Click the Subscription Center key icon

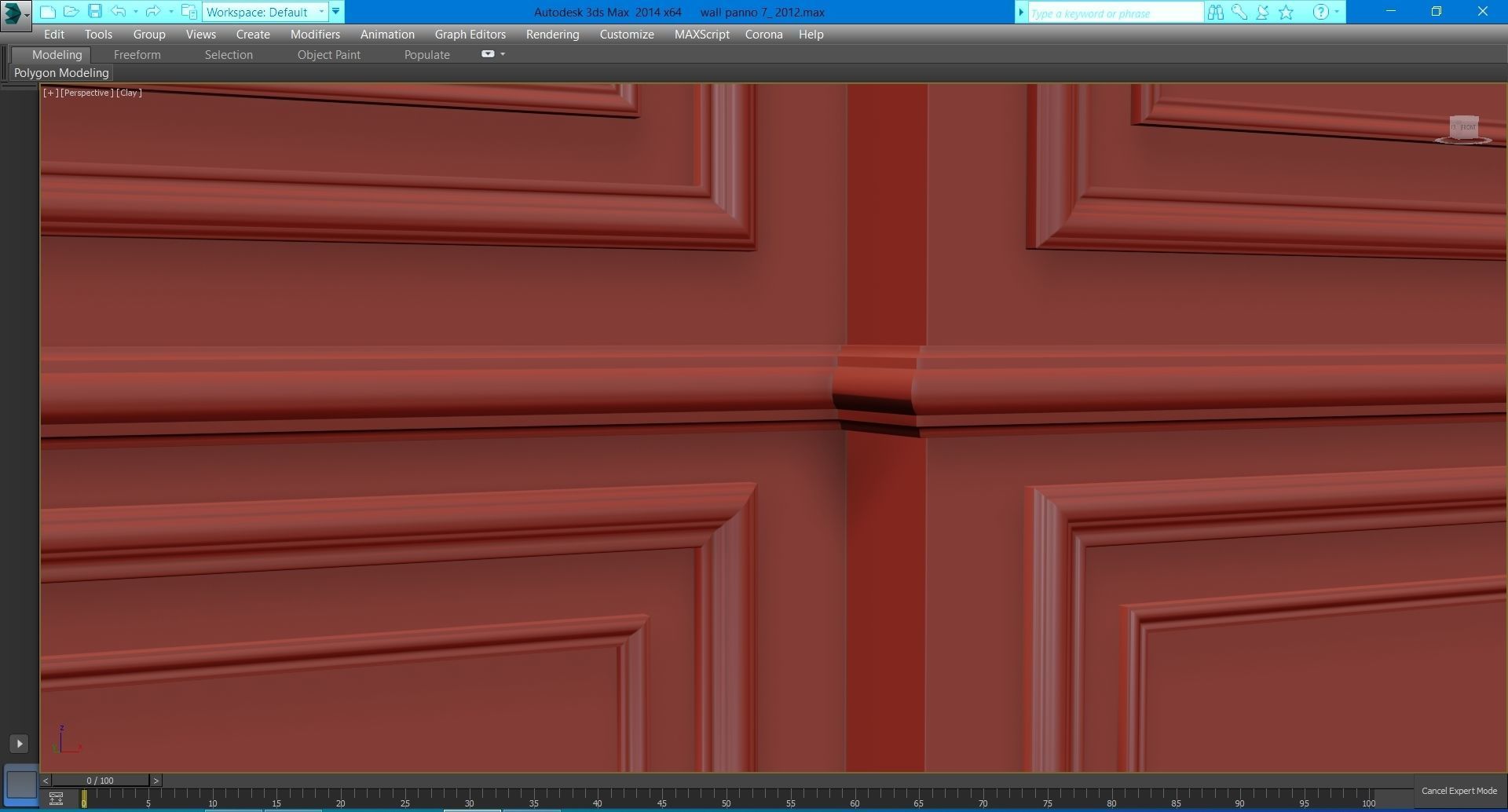pyautogui.click(x=1239, y=13)
